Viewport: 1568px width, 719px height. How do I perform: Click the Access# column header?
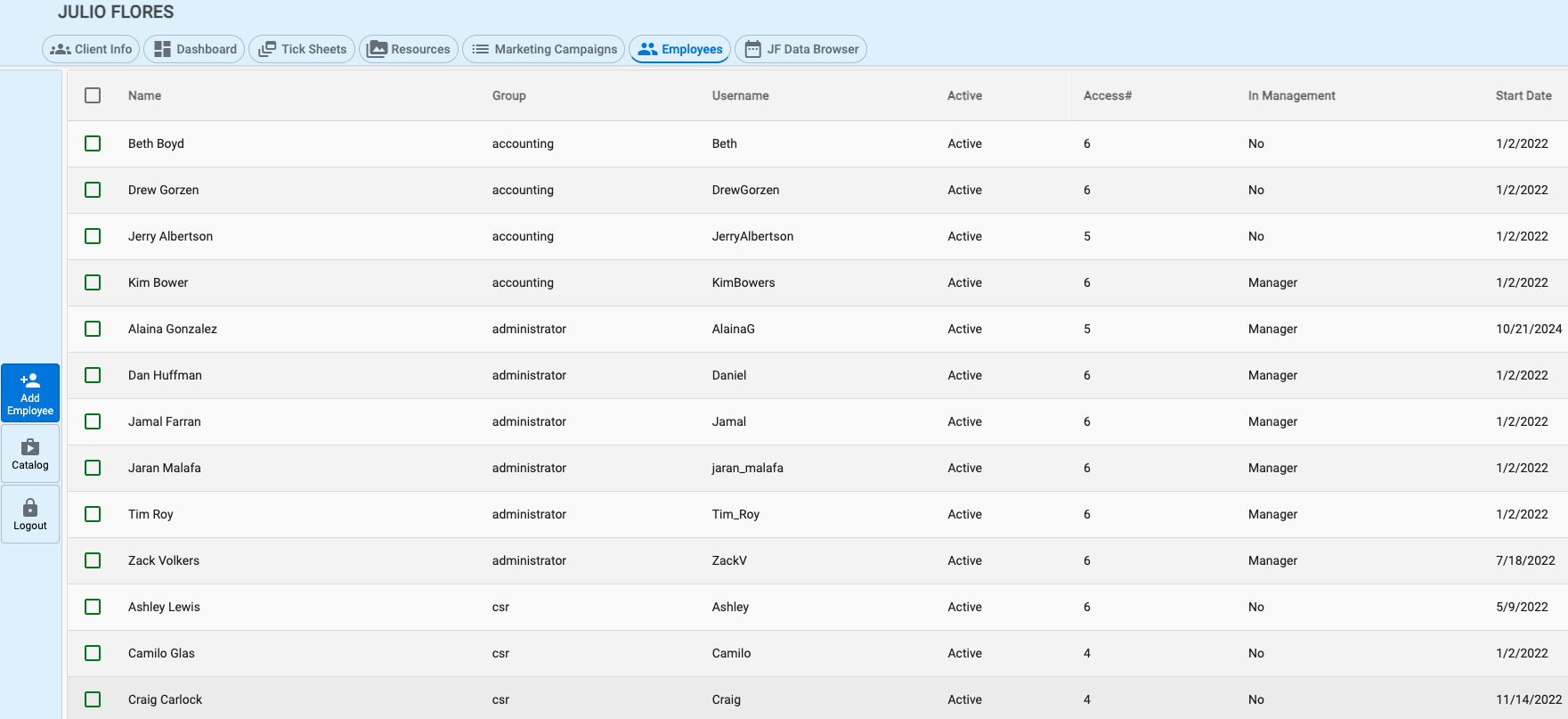tap(1107, 95)
